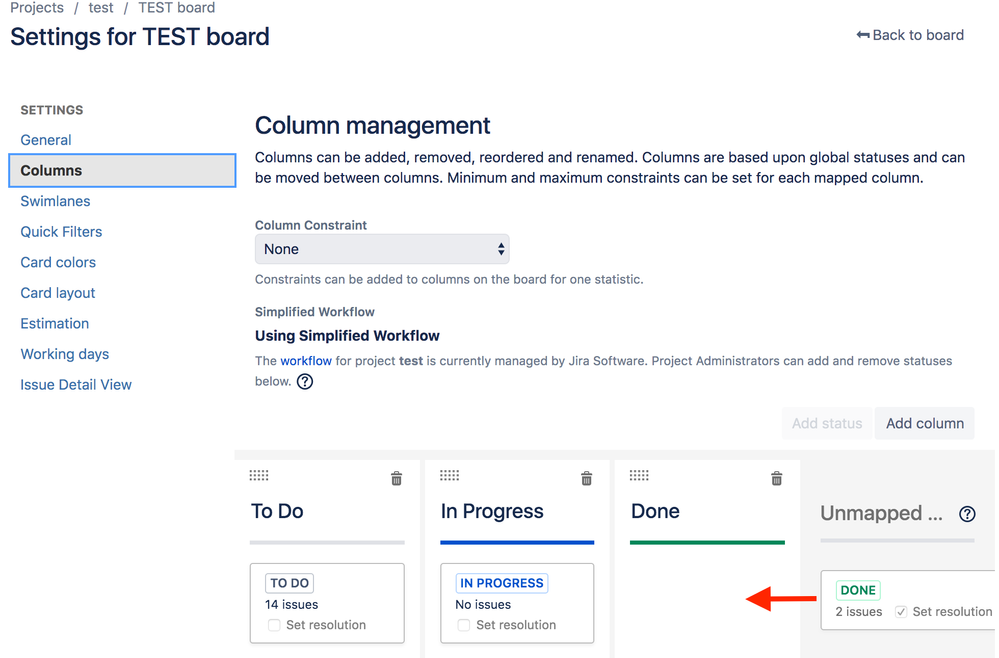999x658 pixels.
Task: Click the Projects breadcrumb
Action: pos(36,8)
